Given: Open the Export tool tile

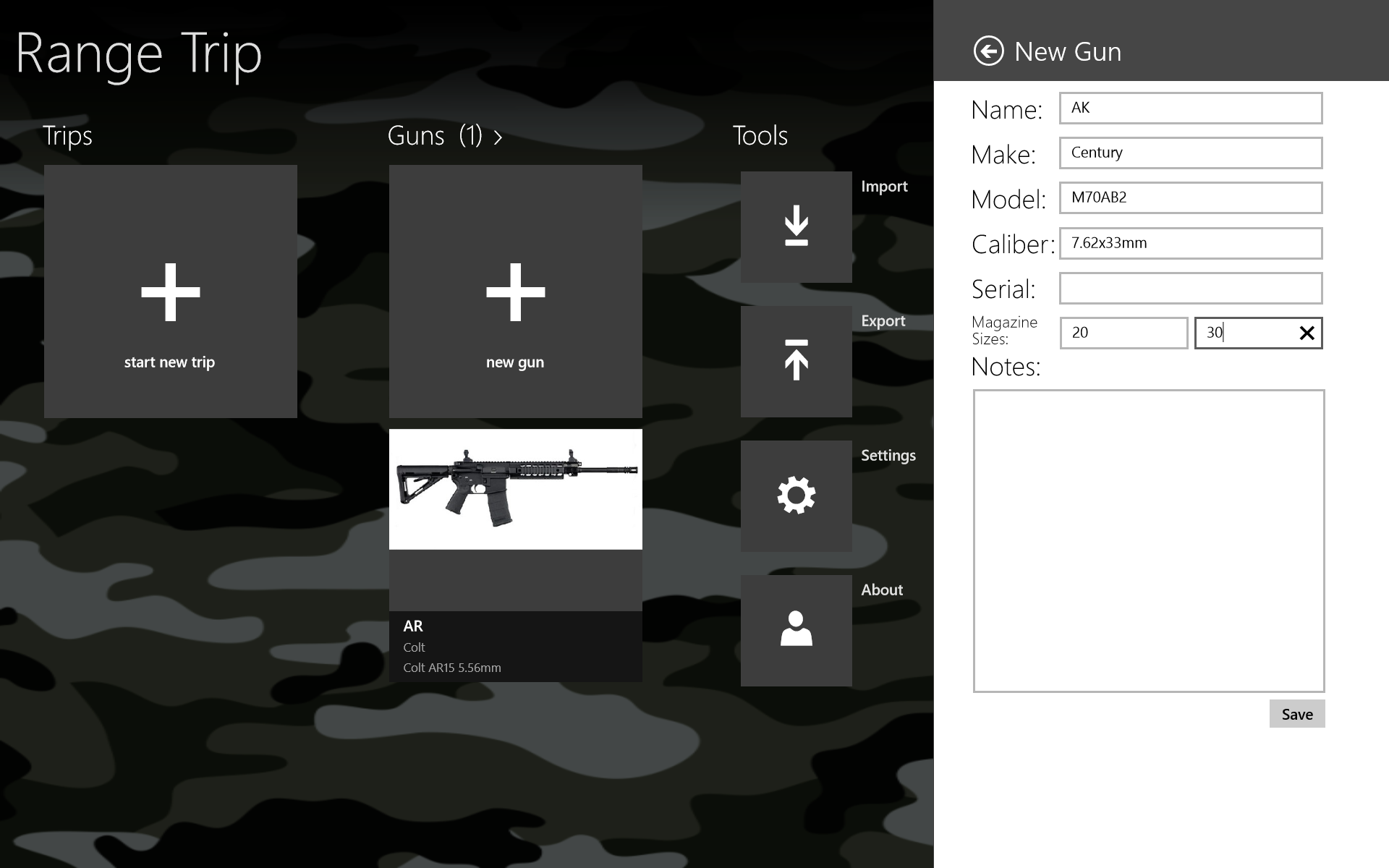Looking at the screenshot, I should coord(796,361).
